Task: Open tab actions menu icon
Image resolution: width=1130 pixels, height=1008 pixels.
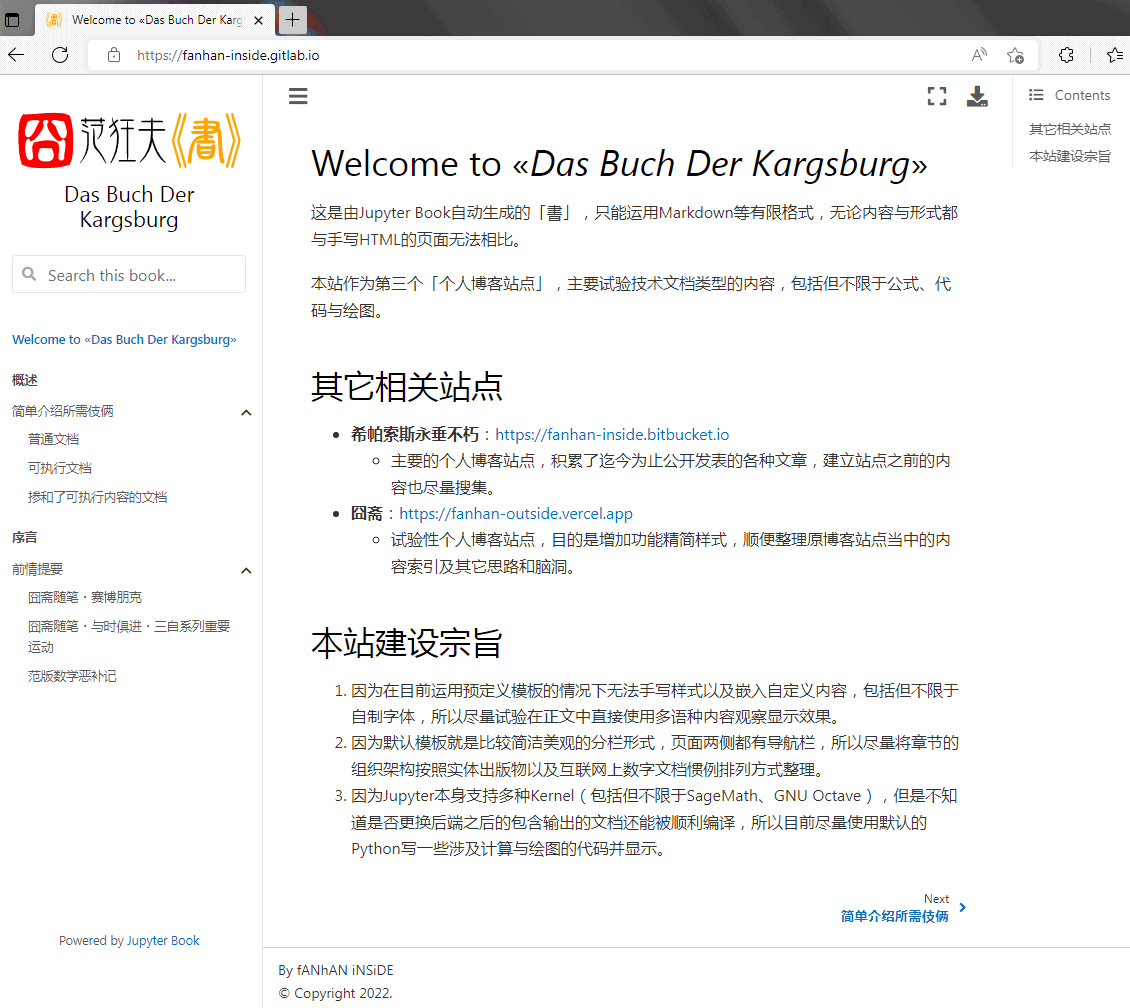Action: click(x=12, y=19)
